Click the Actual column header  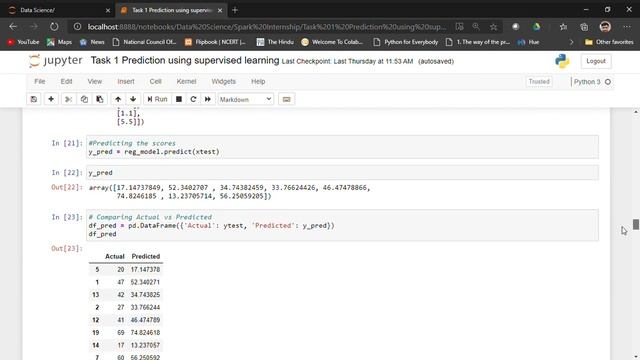[x=115, y=256]
